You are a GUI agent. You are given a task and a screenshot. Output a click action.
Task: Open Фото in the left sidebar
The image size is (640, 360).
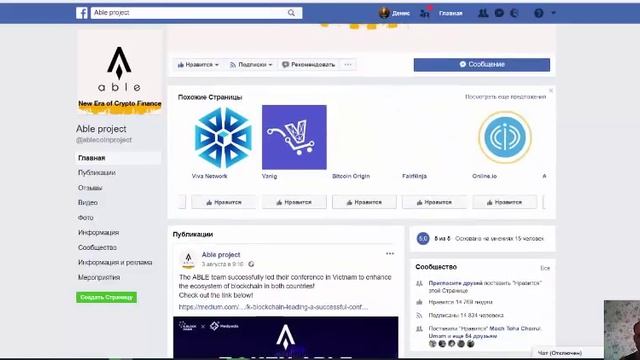(86, 218)
